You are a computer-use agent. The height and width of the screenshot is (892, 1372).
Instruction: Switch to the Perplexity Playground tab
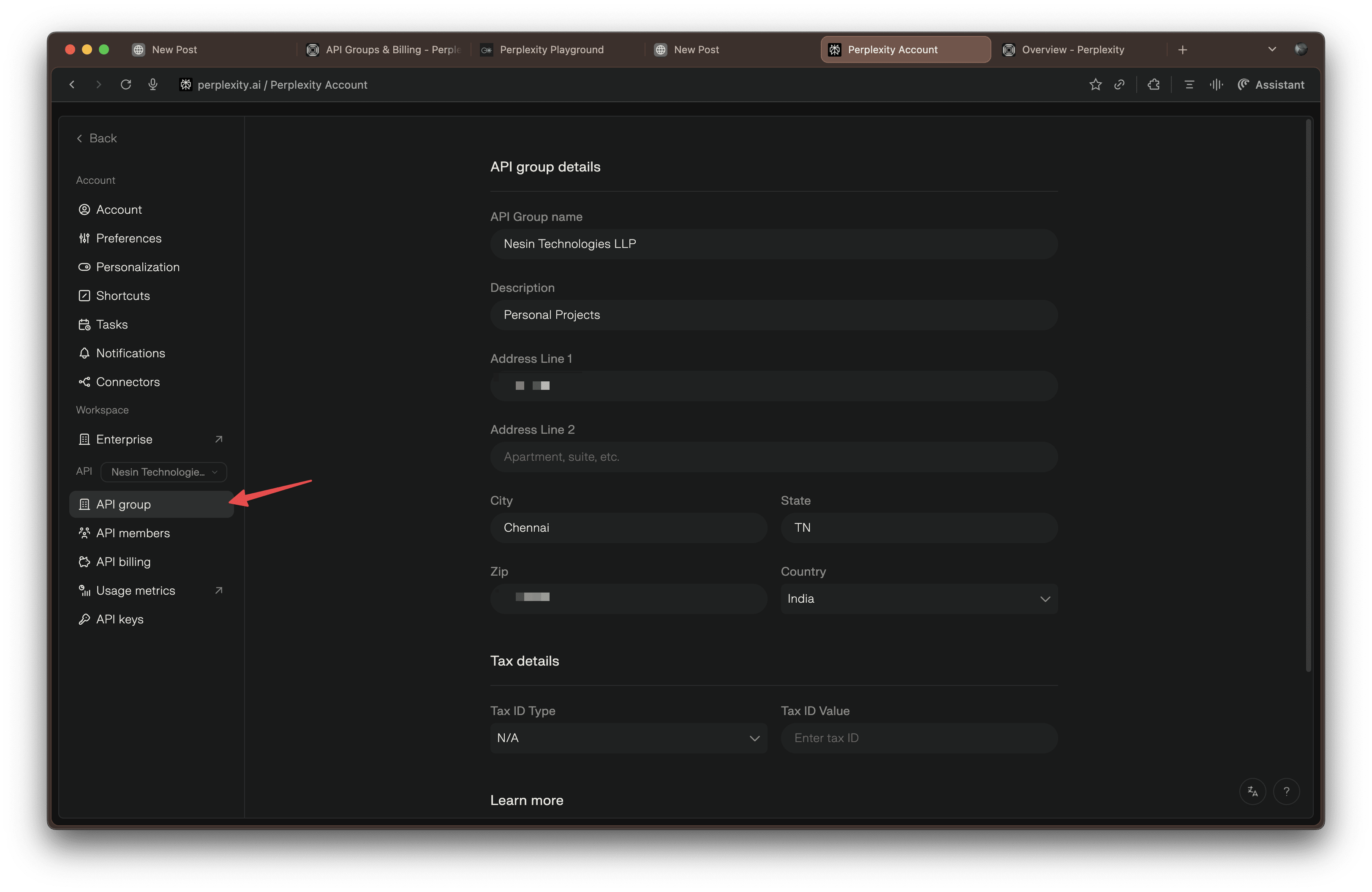click(558, 49)
